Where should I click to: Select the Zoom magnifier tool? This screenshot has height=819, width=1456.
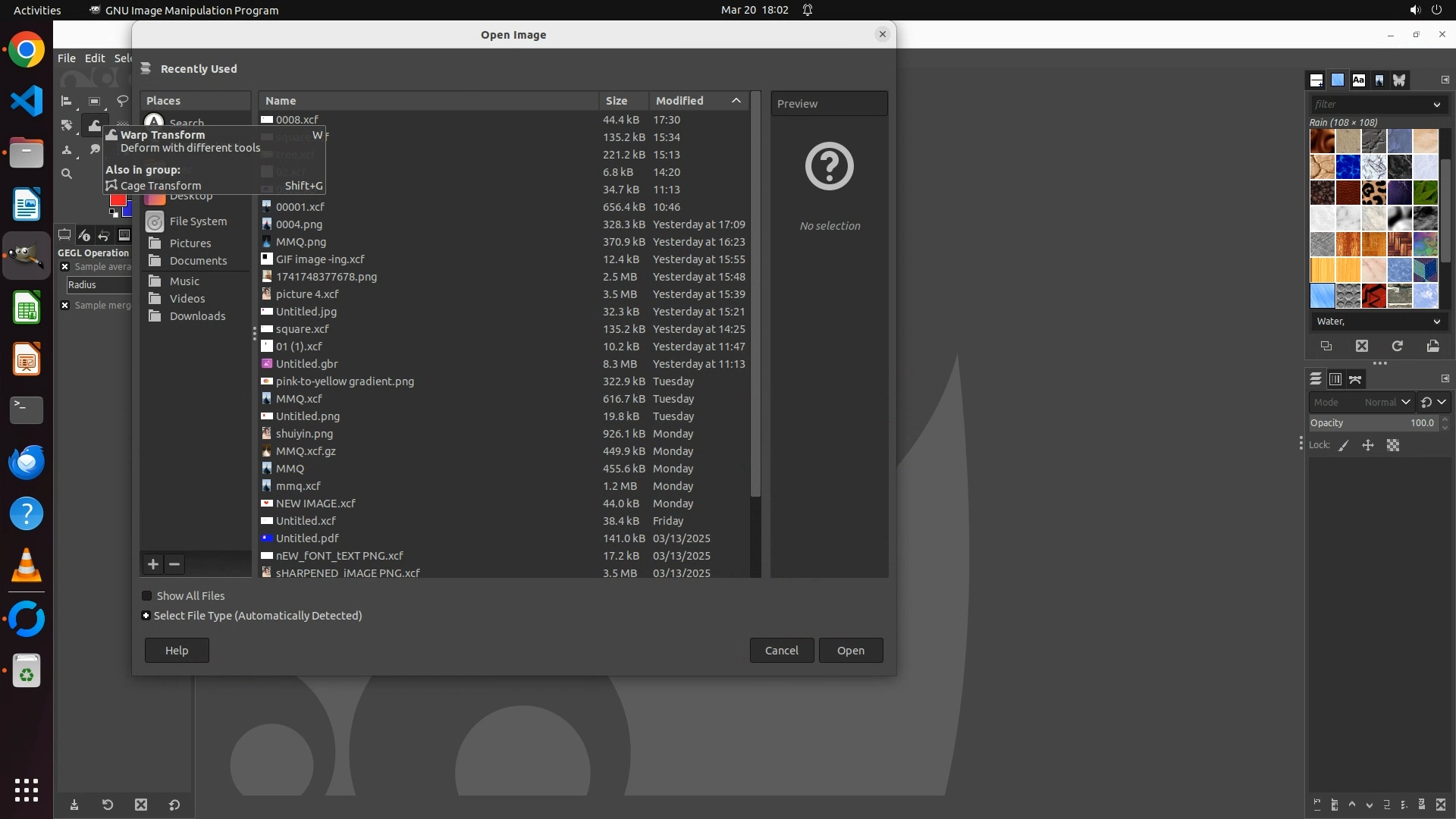(x=67, y=174)
